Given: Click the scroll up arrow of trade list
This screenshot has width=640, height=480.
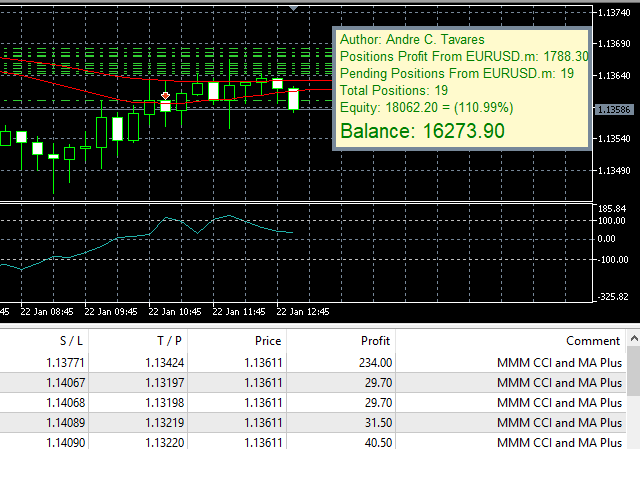Looking at the screenshot, I should [x=634, y=338].
